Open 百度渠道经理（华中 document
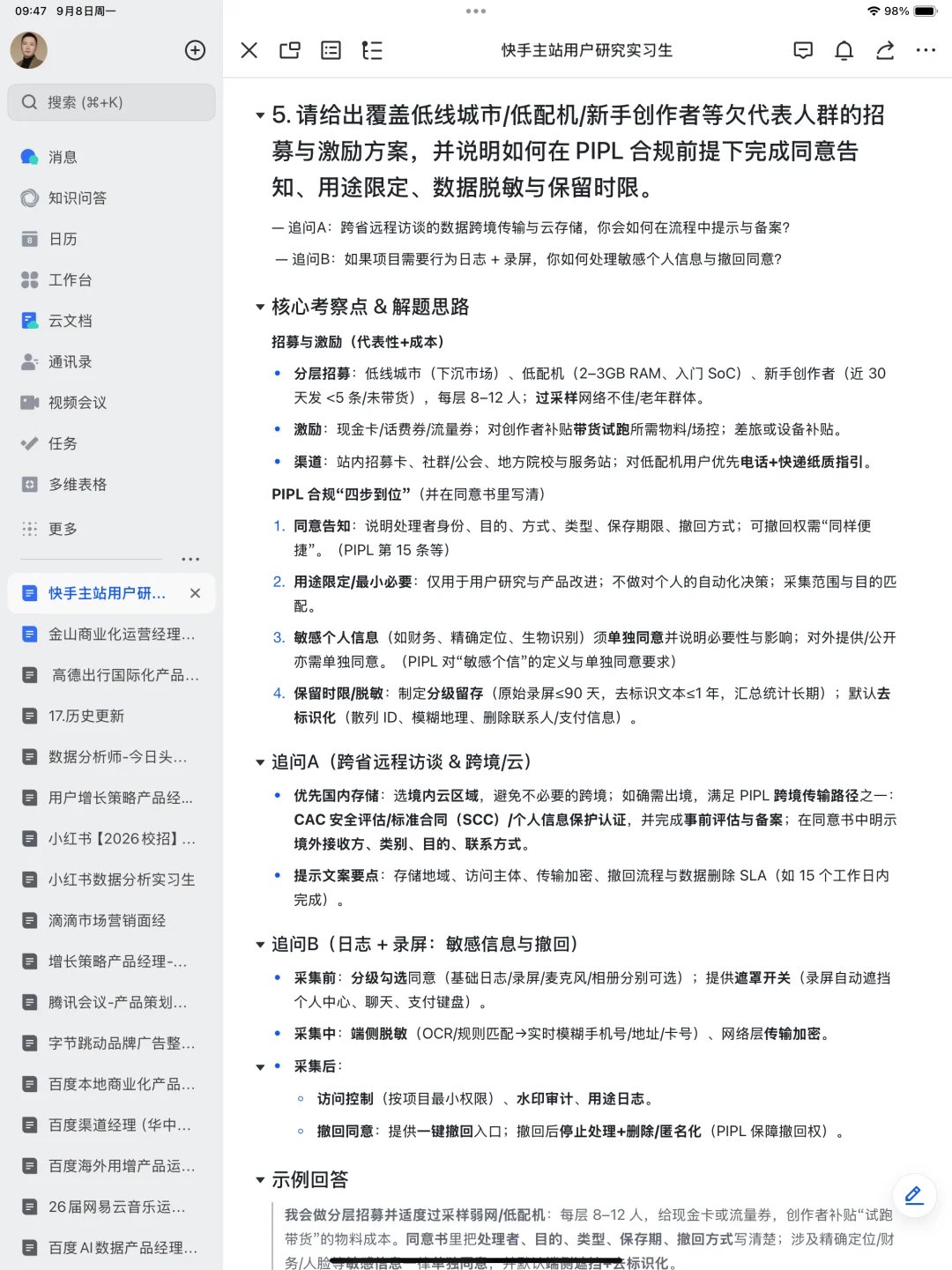 111,1125
